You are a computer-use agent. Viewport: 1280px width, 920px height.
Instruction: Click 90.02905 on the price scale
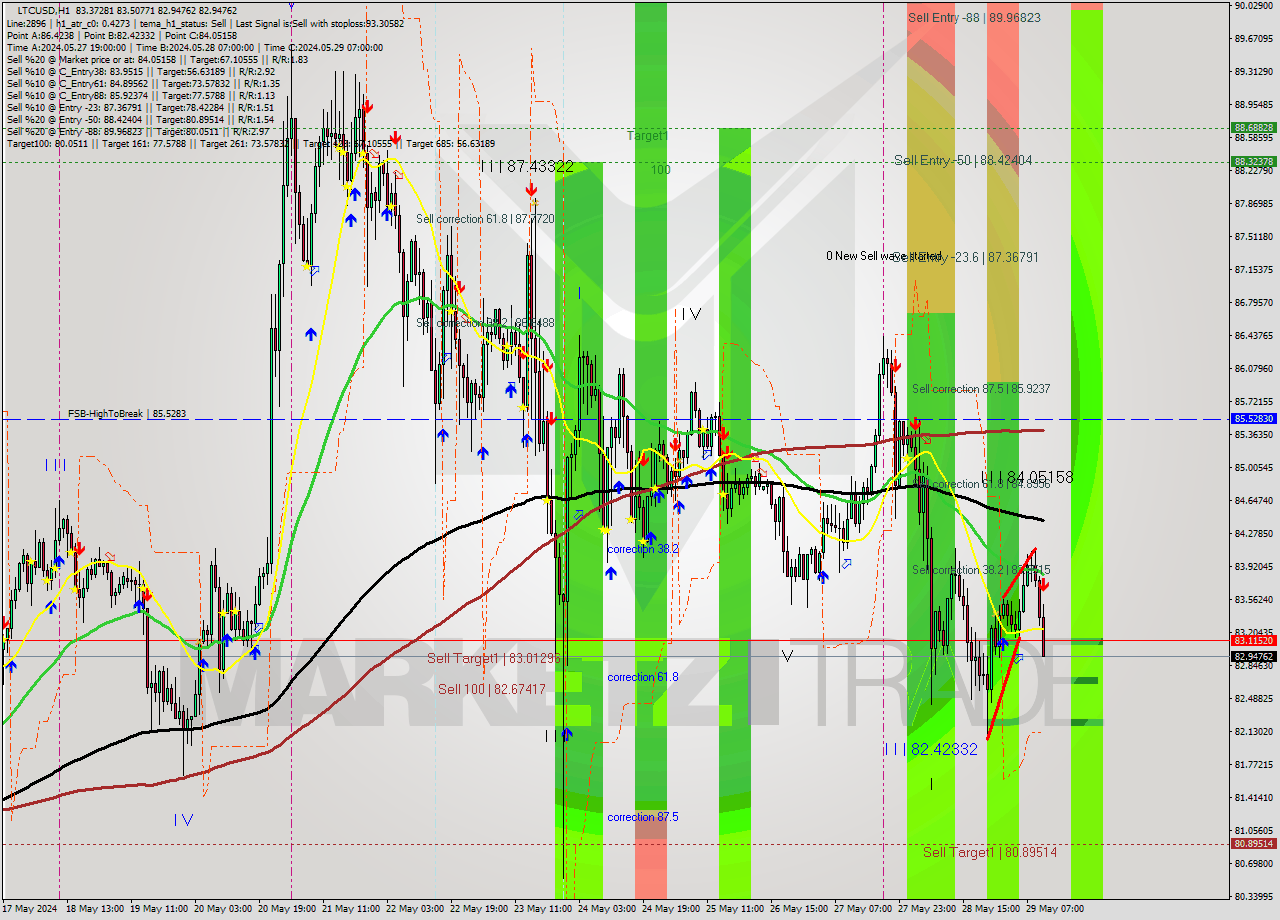[x=1253, y=6]
